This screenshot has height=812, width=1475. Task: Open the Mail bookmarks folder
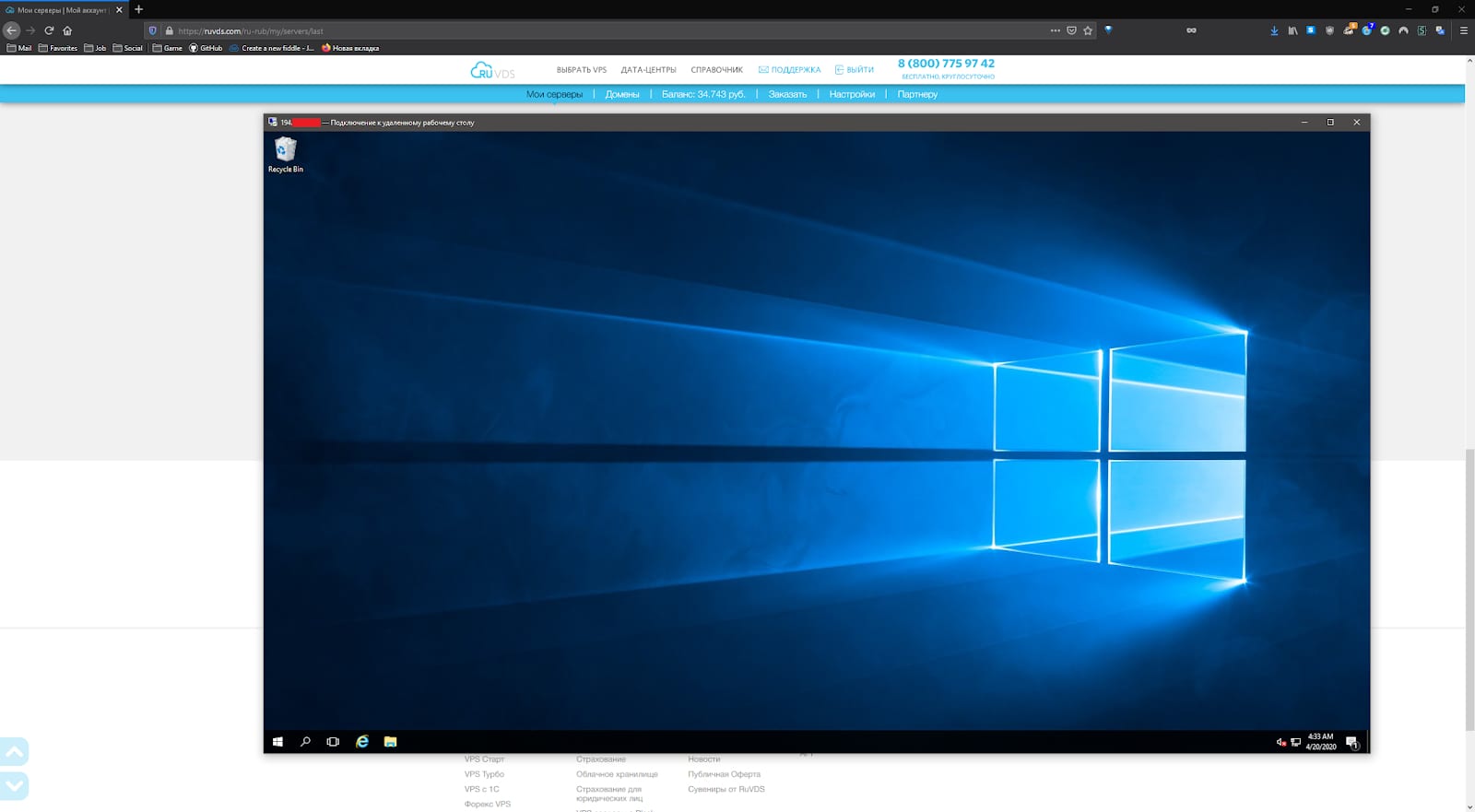[19, 48]
